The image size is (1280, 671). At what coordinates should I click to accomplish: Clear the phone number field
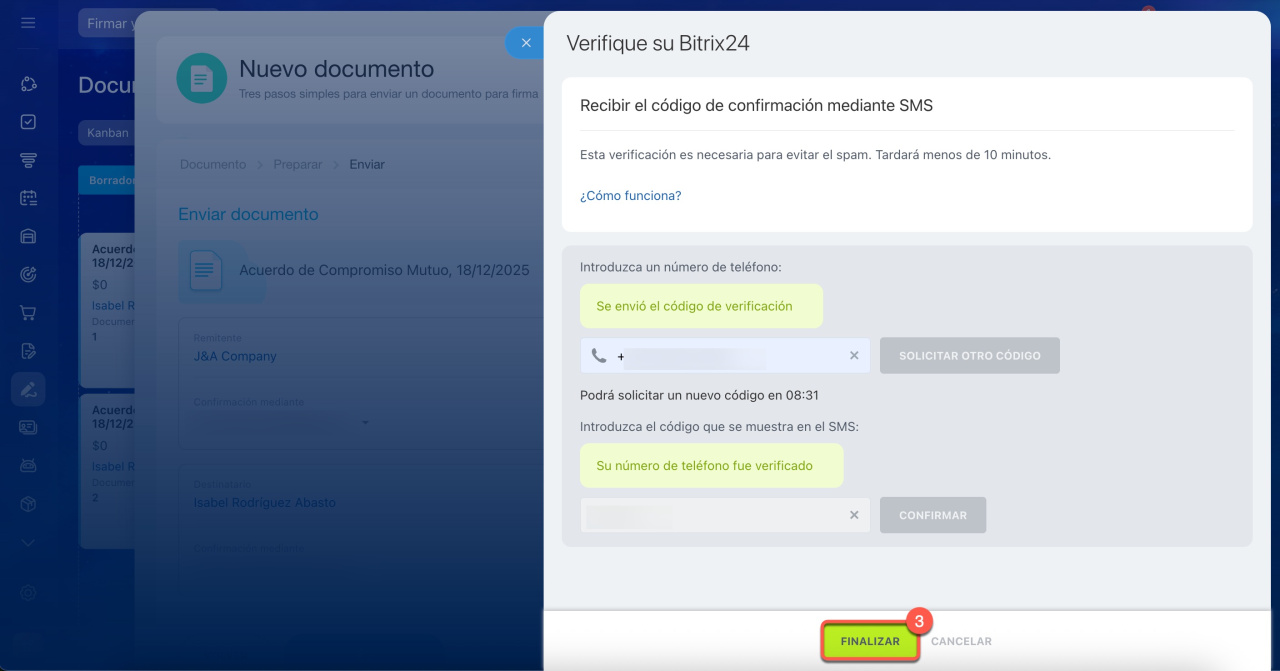[x=854, y=355]
